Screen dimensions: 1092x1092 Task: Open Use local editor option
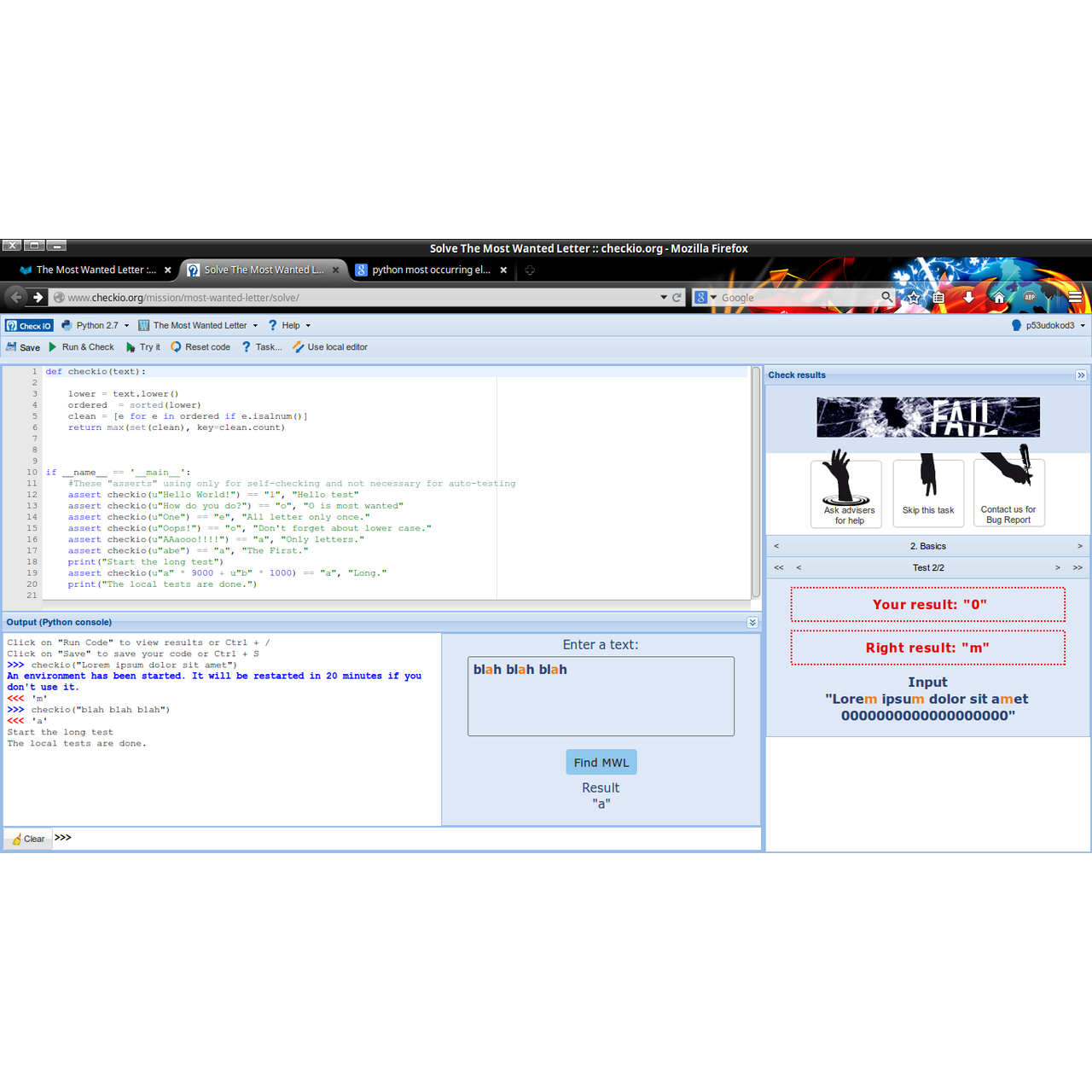pos(330,347)
